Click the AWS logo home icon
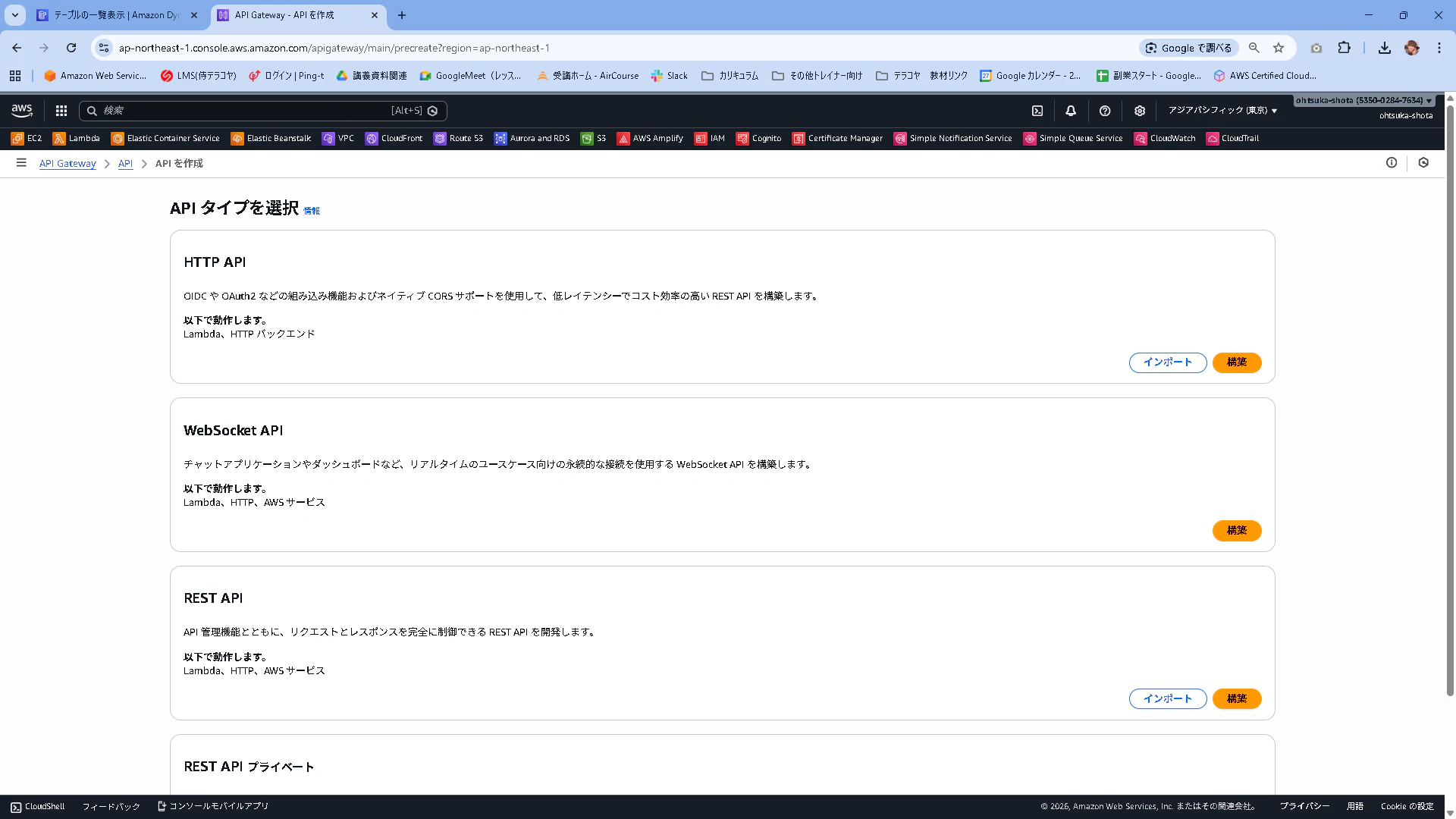 [22, 111]
